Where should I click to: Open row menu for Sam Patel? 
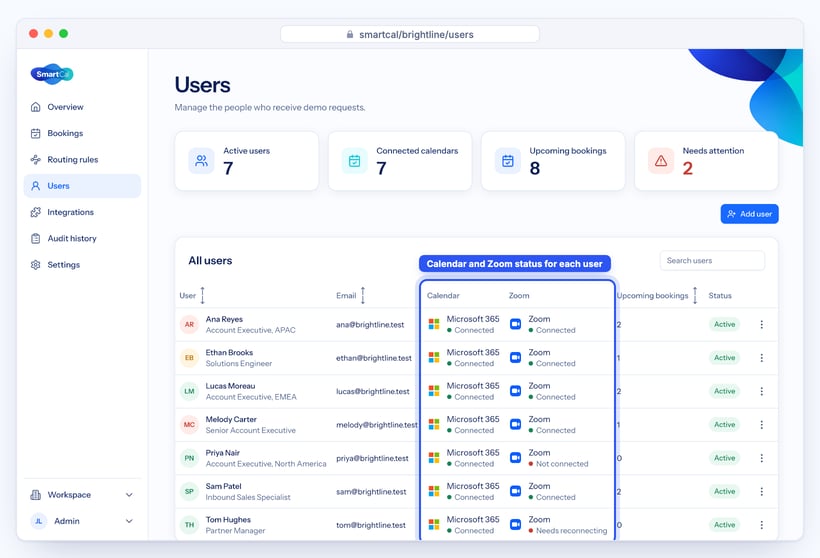click(761, 492)
